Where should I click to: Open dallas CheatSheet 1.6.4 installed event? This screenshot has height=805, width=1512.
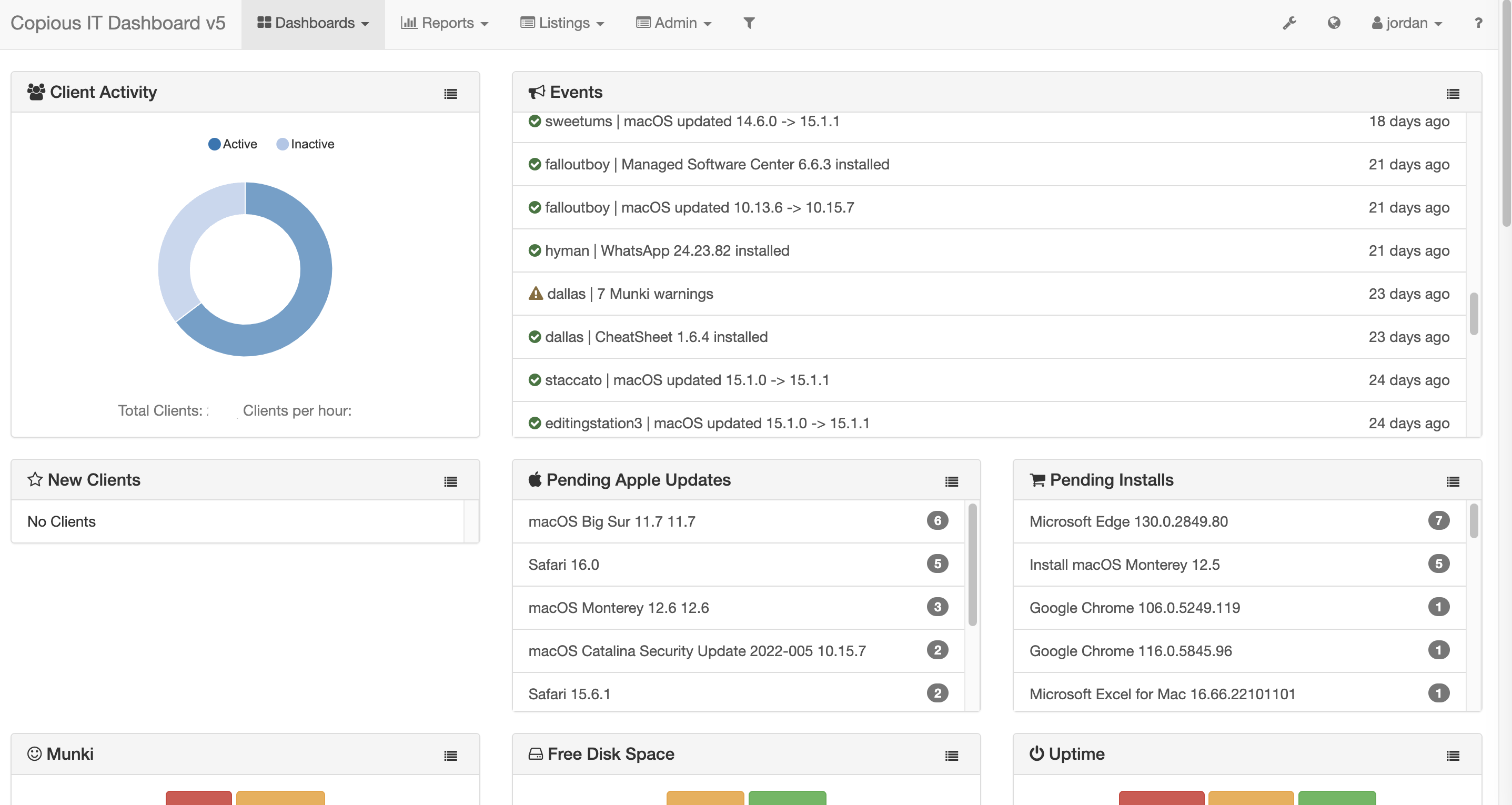(x=989, y=337)
